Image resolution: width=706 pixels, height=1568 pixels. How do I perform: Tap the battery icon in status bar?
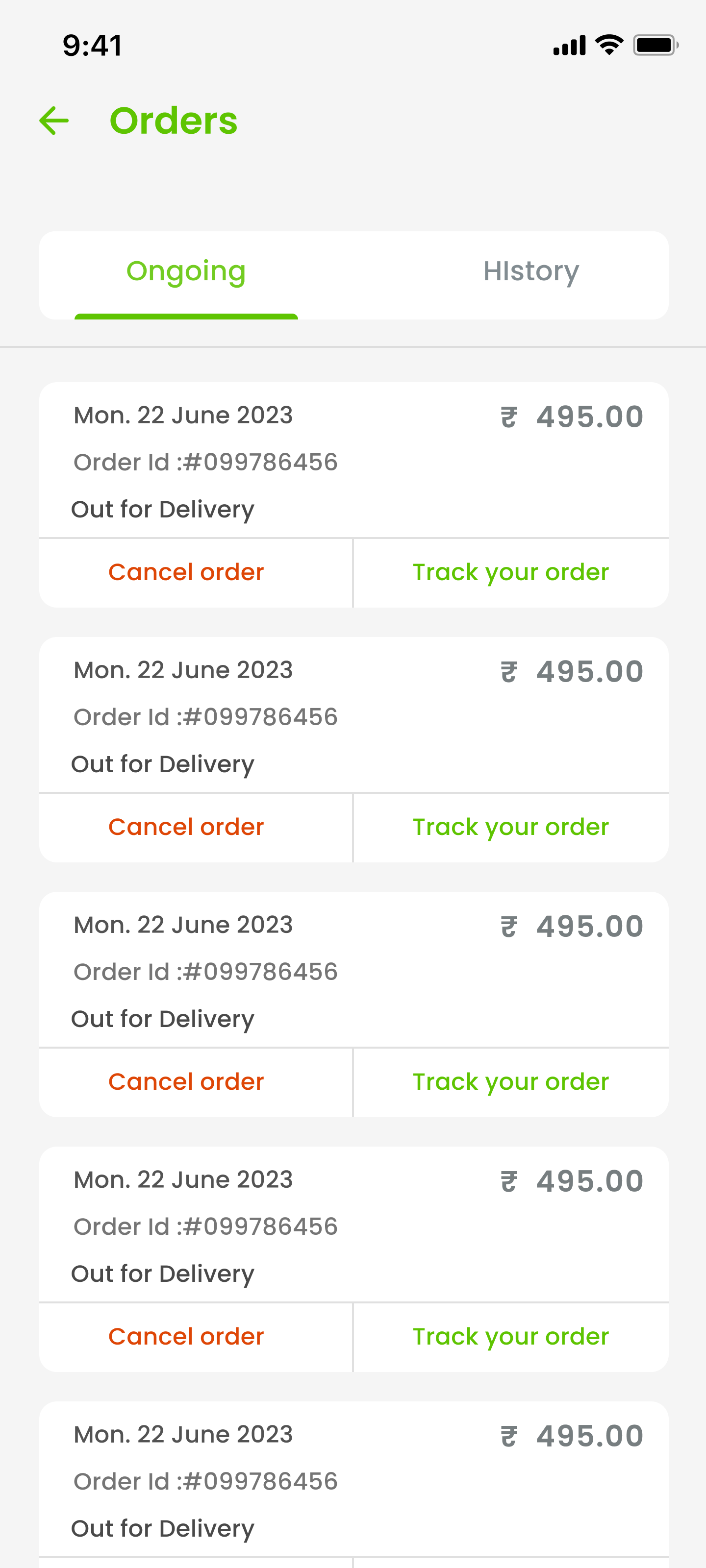(656, 45)
